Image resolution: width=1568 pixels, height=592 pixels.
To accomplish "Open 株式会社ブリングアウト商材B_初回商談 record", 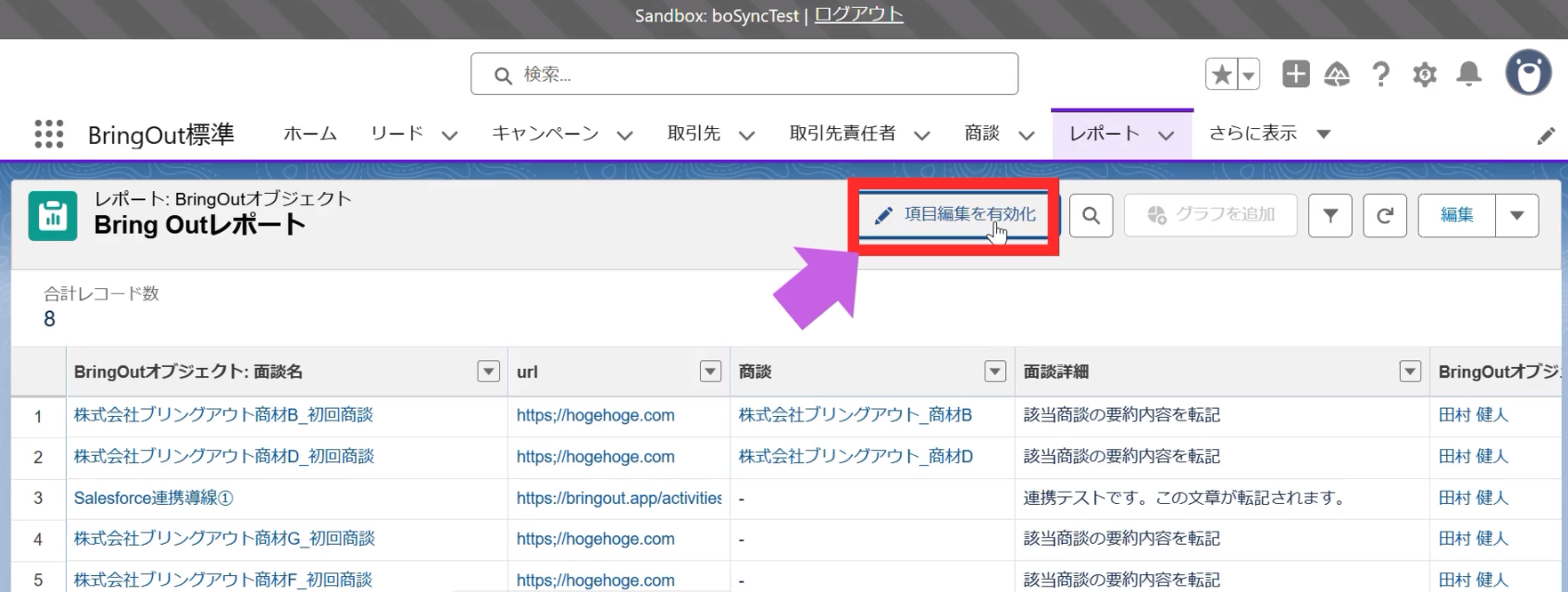I will [x=223, y=415].
